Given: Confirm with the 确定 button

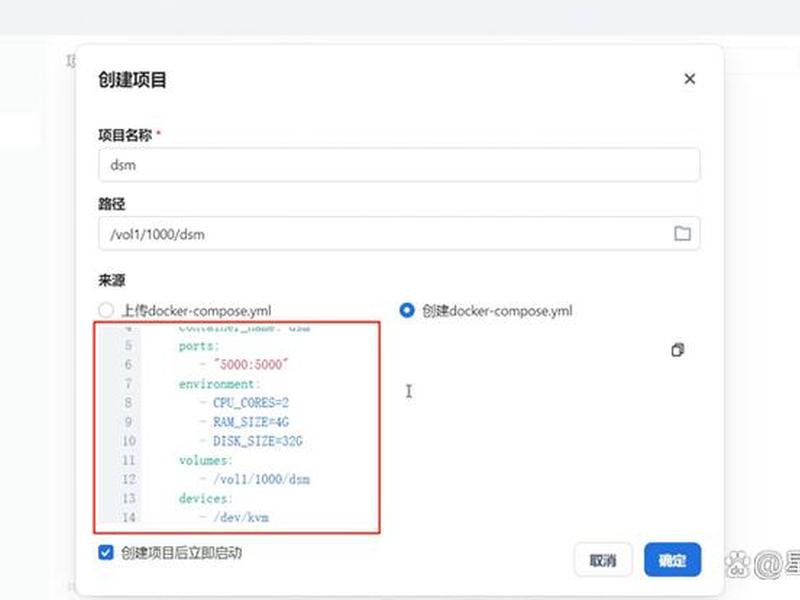Looking at the screenshot, I should (672, 560).
